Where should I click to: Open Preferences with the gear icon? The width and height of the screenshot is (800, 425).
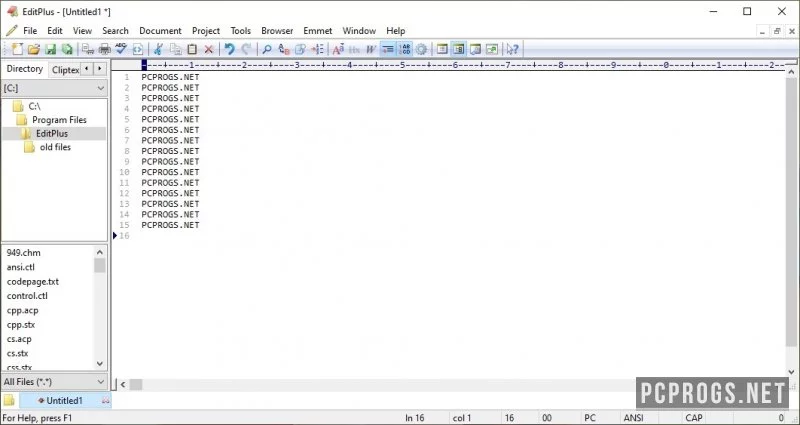pyautogui.click(x=421, y=49)
